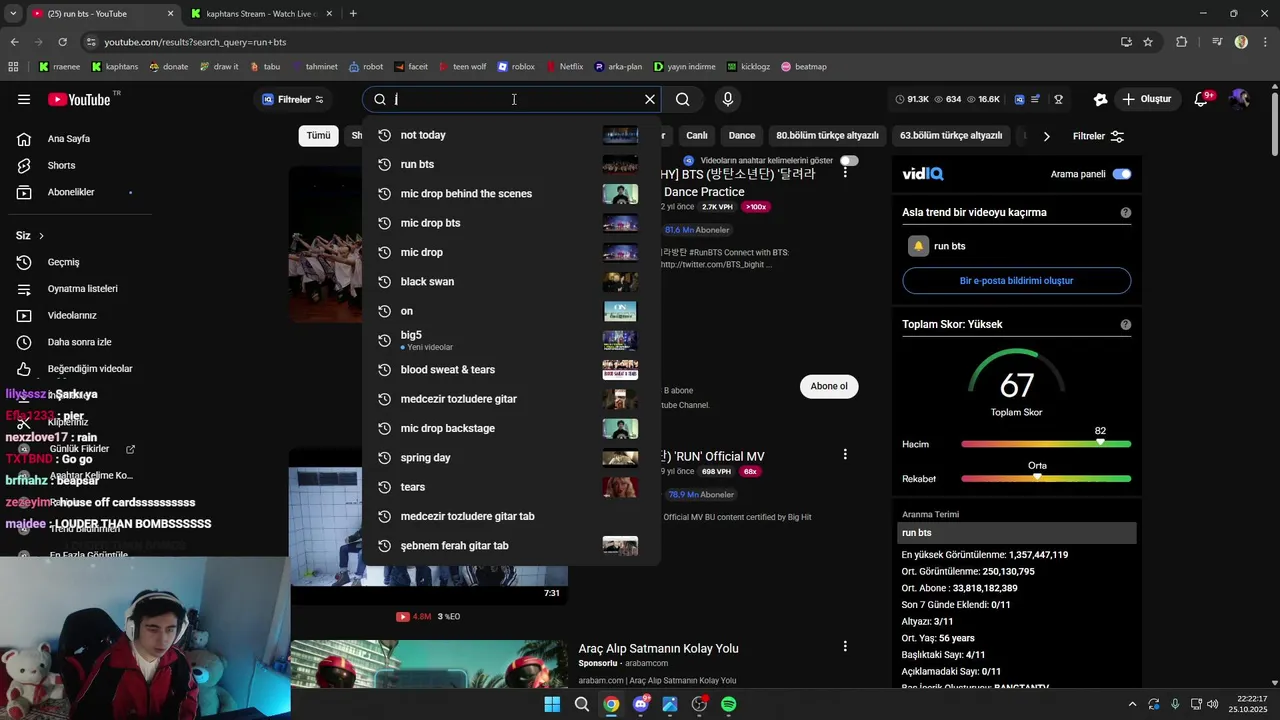Select the 'not today' search suggestion
Image resolution: width=1280 pixels, height=720 pixels.
(x=511, y=135)
